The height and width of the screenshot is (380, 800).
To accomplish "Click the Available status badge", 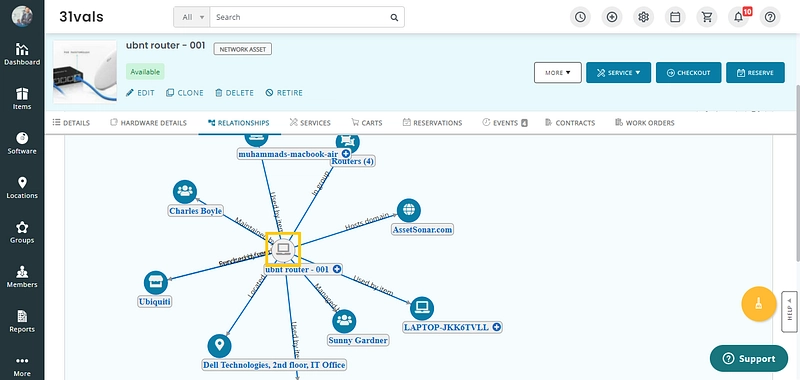I will pos(145,72).
